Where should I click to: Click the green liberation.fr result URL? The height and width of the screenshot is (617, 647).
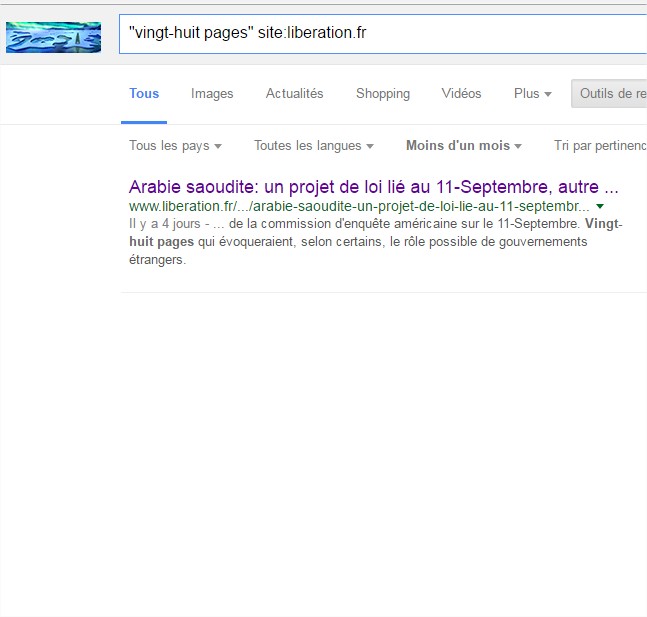pos(359,206)
